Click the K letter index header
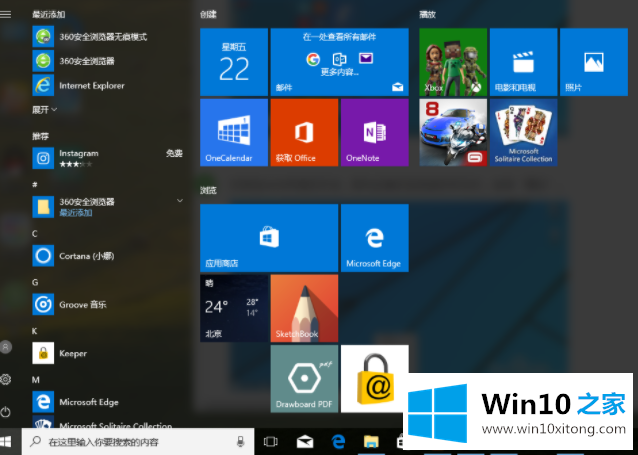This screenshot has height=455, width=638. (x=35, y=331)
